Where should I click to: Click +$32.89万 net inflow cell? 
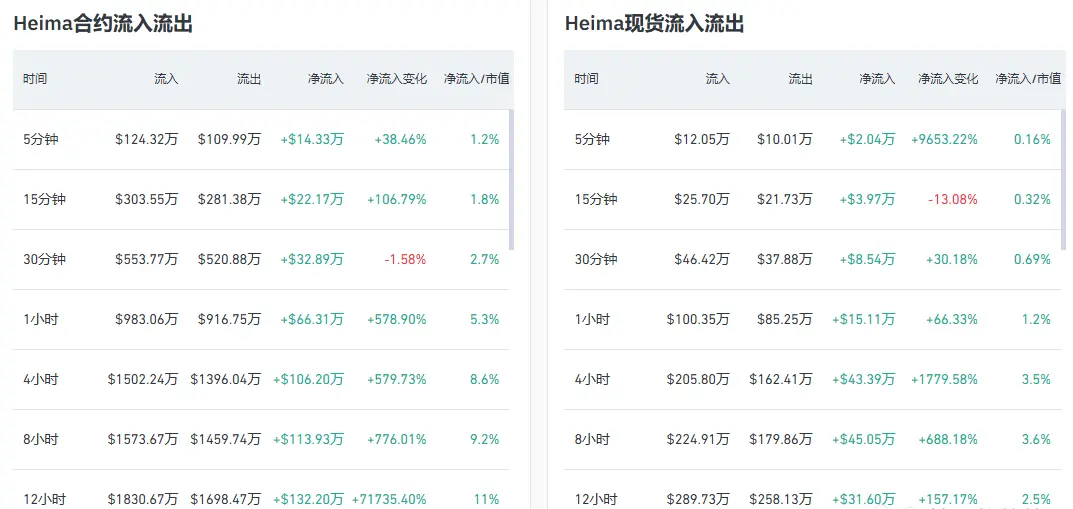312,259
